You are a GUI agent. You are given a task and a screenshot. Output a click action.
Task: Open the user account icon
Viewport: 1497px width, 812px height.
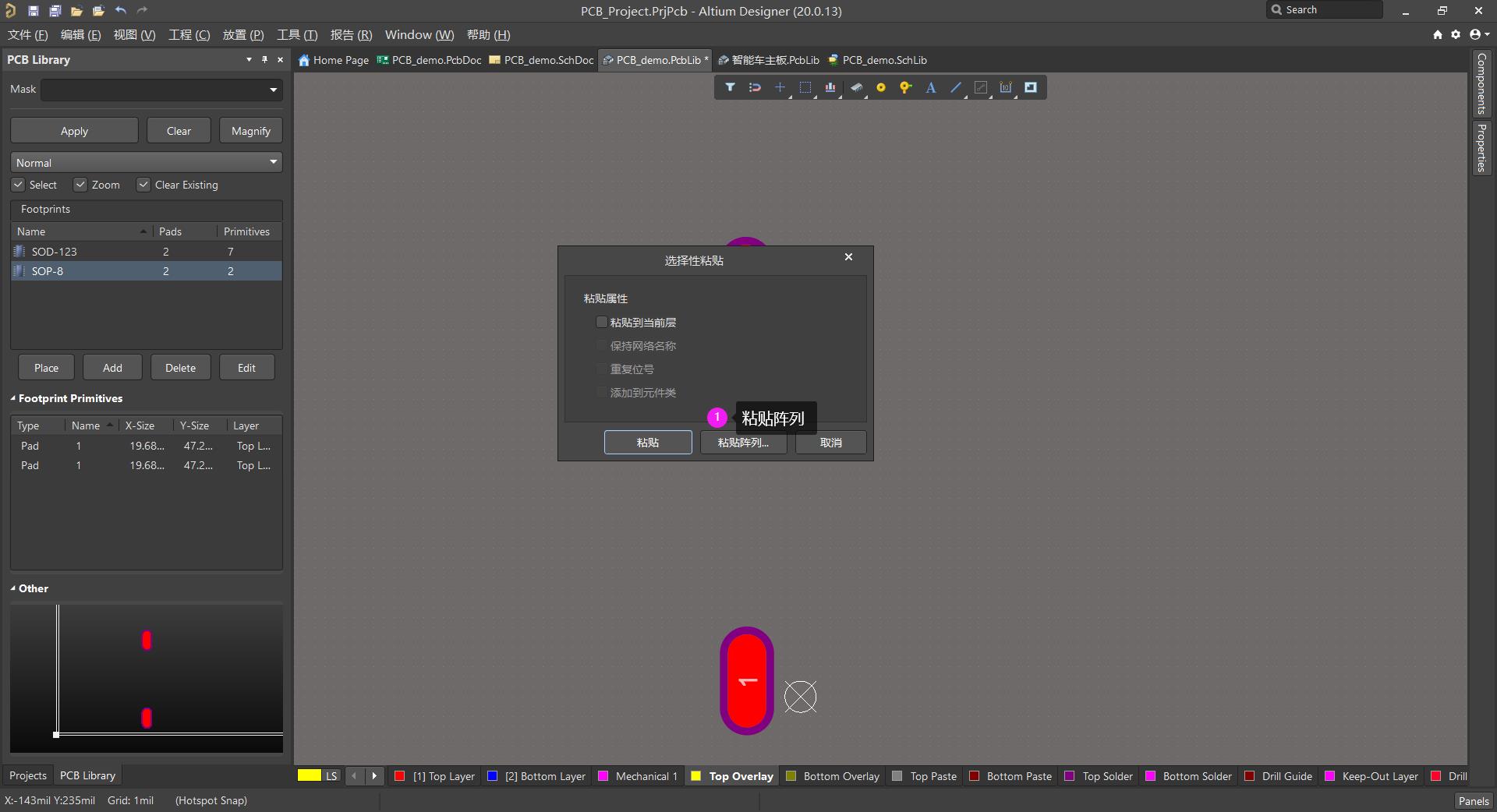coord(1475,34)
